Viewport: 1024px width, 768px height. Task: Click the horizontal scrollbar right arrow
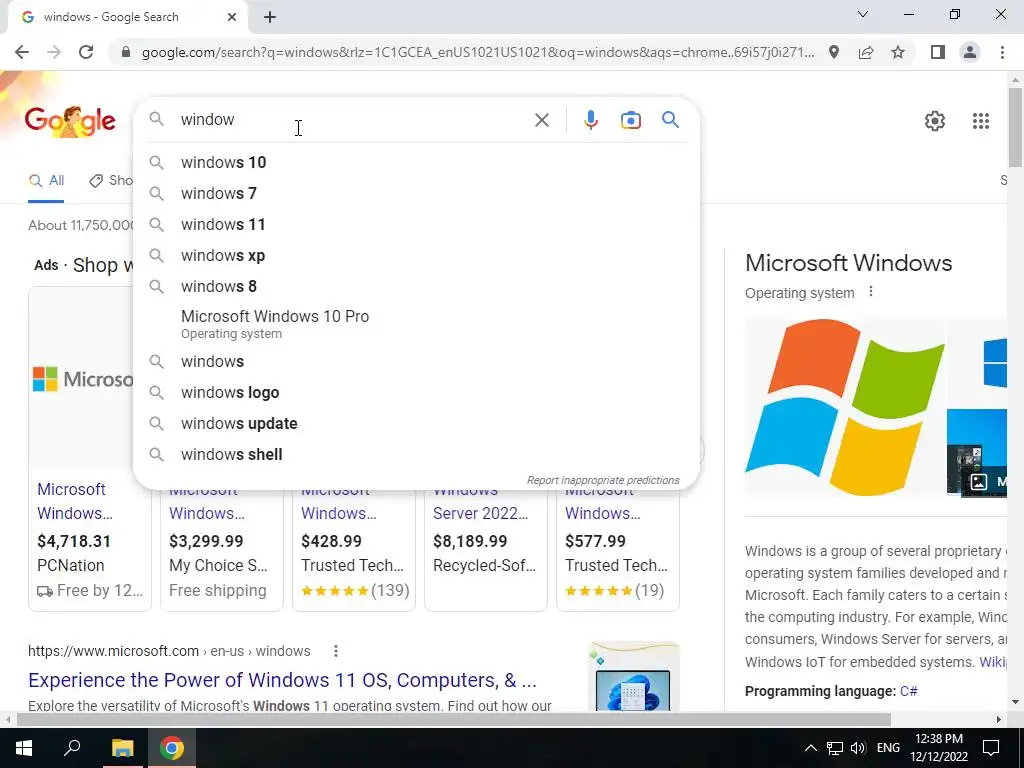tap(999, 719)
